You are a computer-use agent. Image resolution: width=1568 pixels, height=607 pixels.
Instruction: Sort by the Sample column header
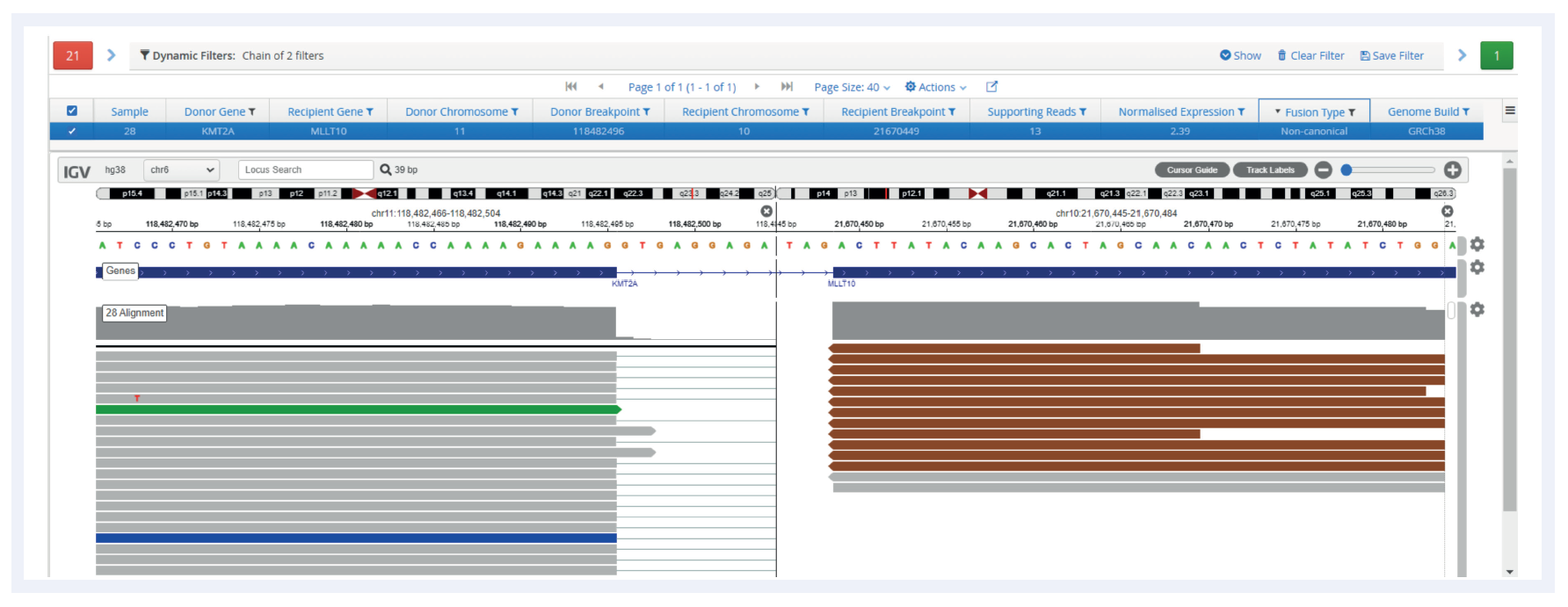[x=129, y=112]
